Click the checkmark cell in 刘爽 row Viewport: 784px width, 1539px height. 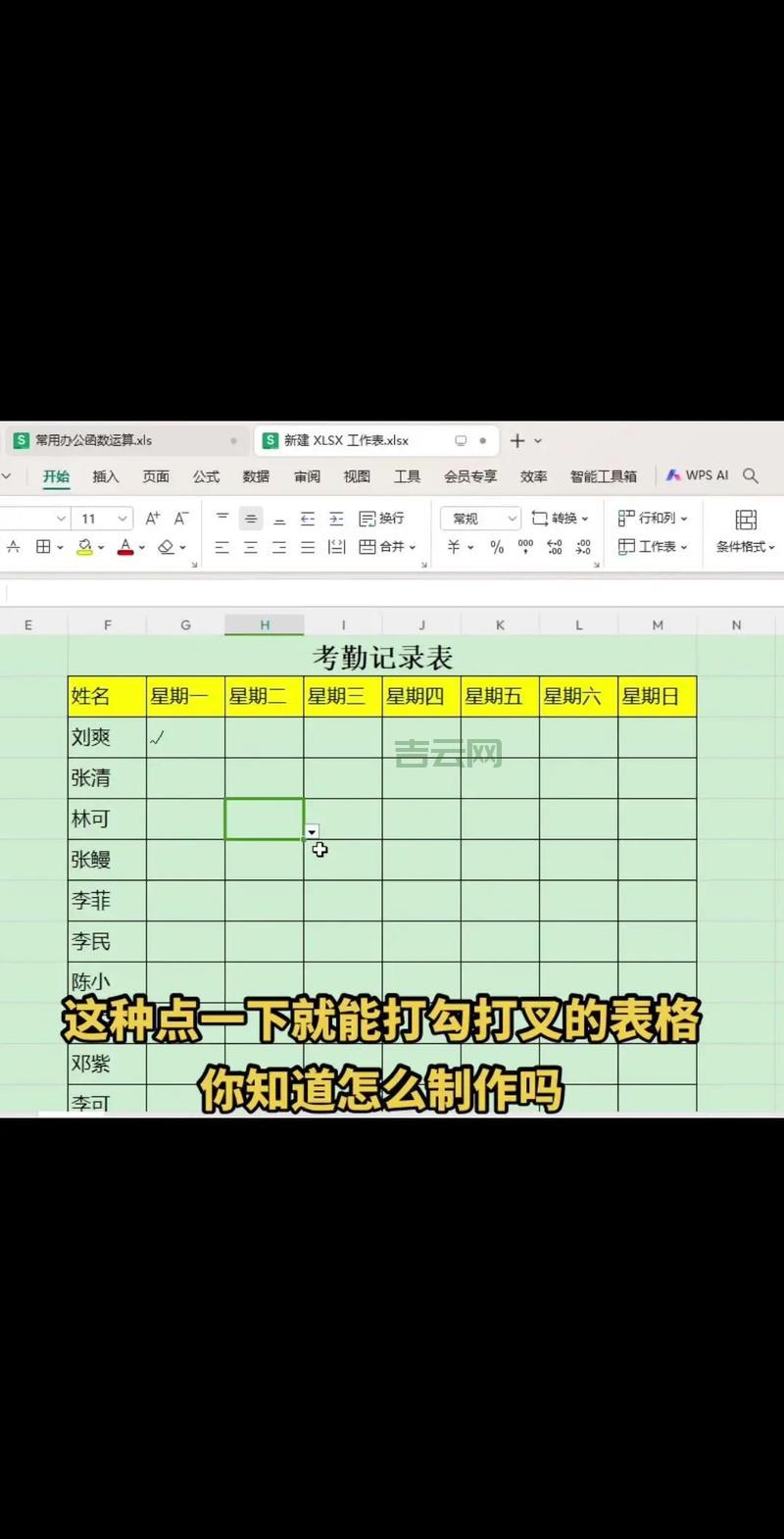[185, 737]
